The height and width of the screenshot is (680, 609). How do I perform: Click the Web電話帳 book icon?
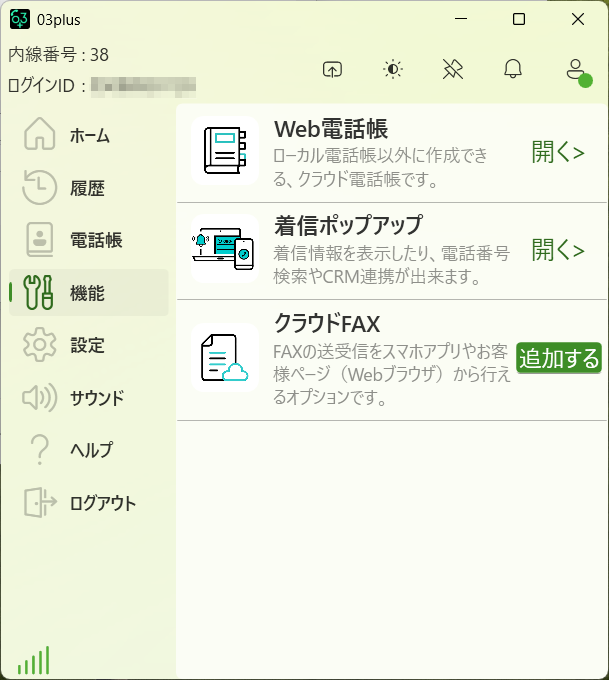coord(224,152)
